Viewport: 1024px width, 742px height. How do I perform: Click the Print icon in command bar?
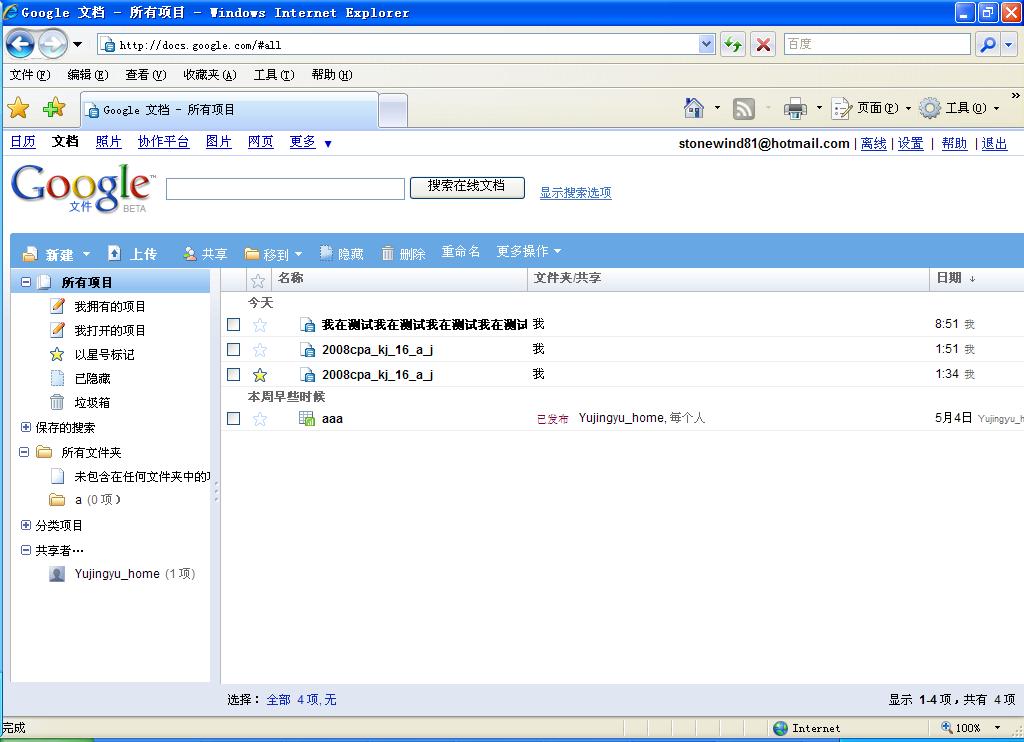pos(795,108)
